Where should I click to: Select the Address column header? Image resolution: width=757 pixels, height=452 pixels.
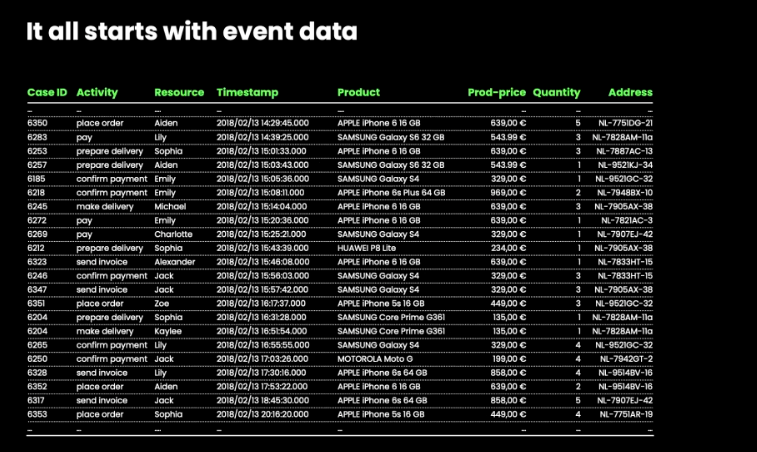[x=630, y=92]
